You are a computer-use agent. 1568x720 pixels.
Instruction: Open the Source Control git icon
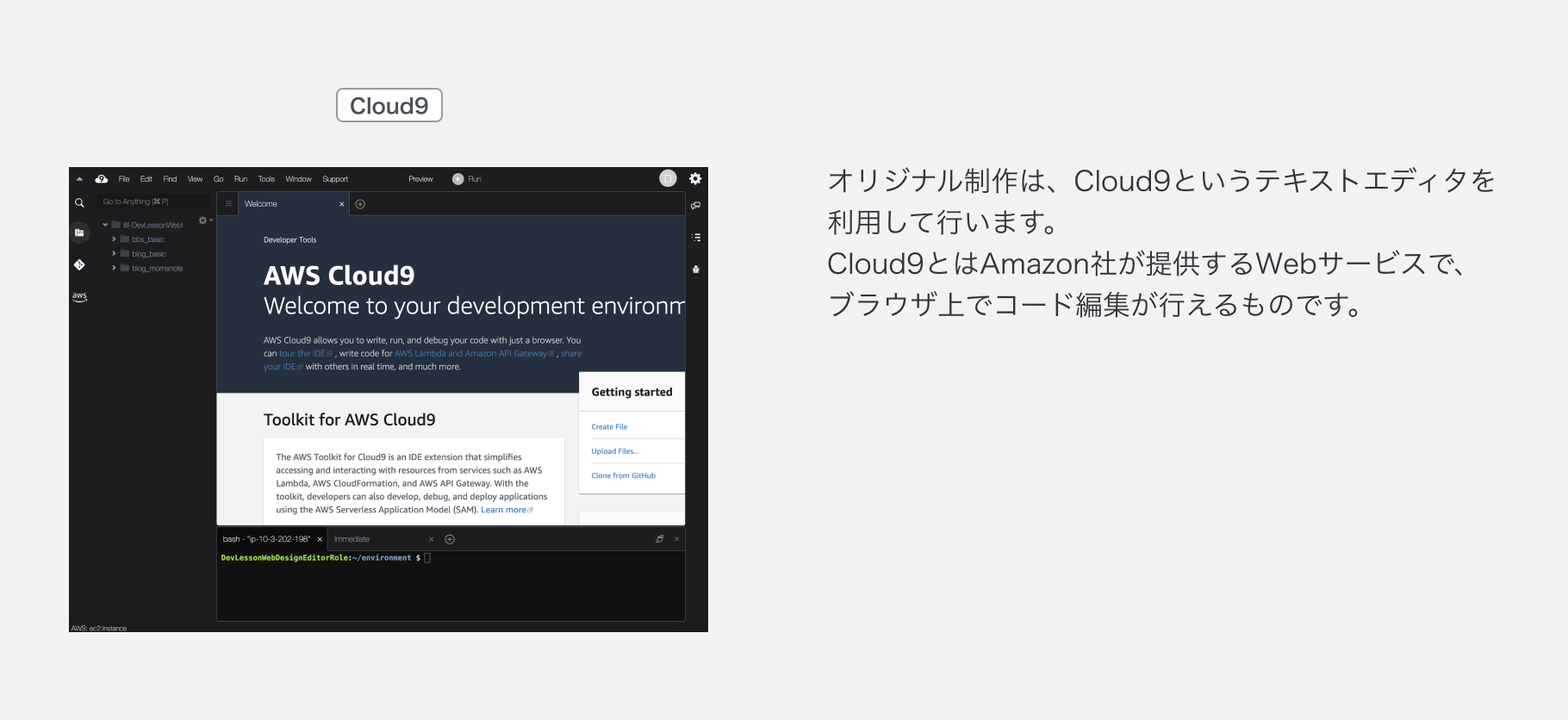(79, 264)
